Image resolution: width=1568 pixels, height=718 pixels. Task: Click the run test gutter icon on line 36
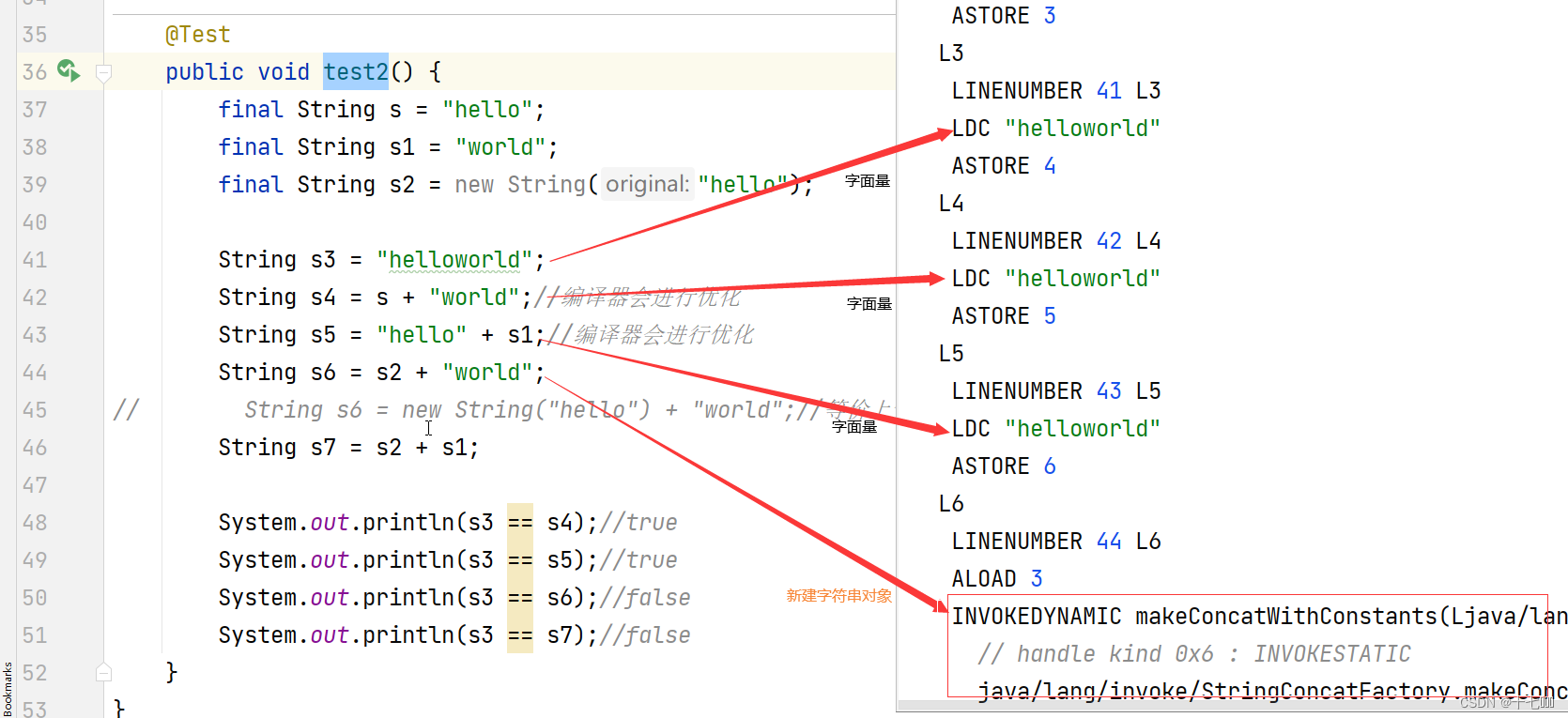click(69, 70)
